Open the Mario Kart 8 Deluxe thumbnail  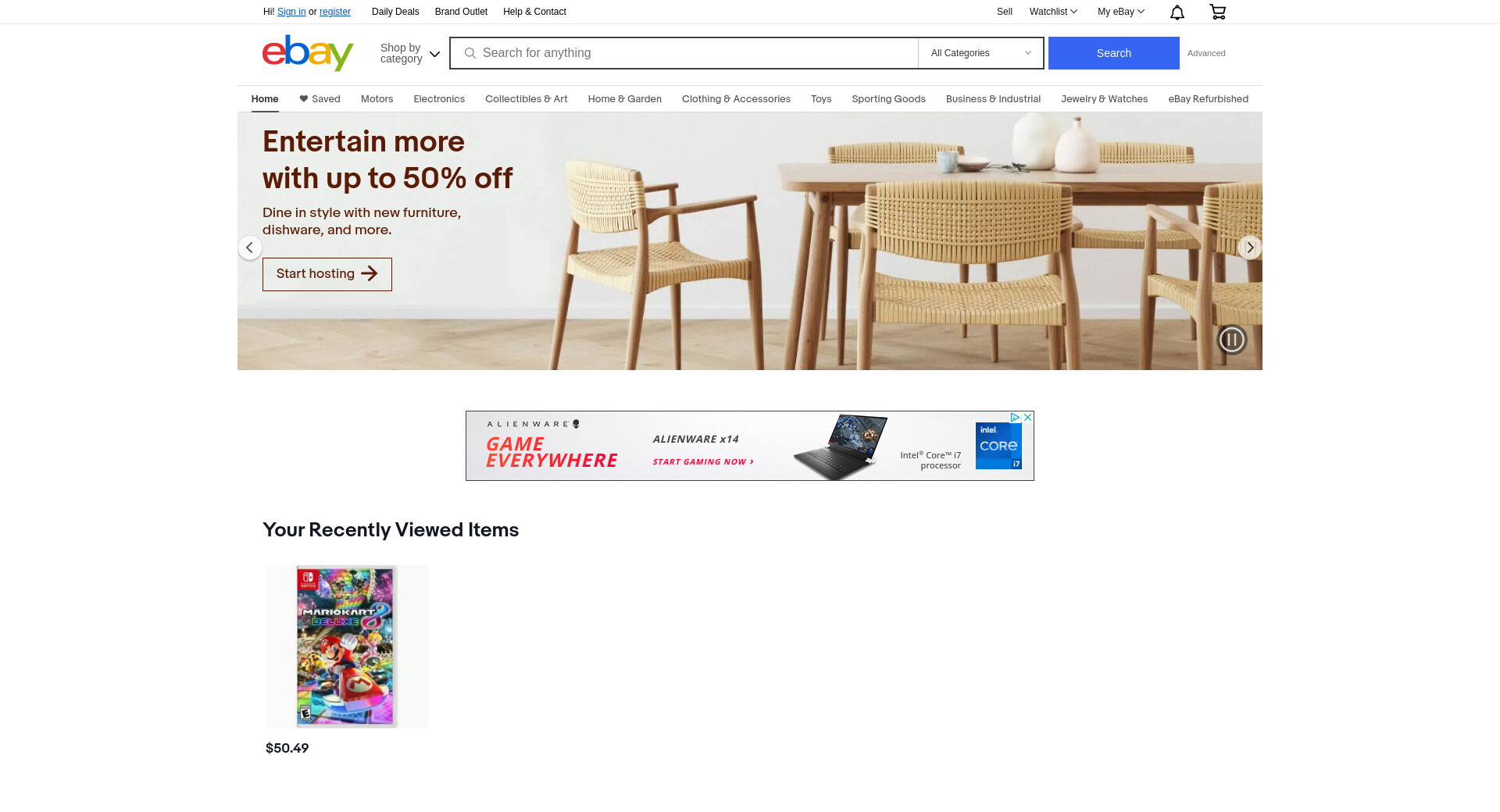pos(347,646)
